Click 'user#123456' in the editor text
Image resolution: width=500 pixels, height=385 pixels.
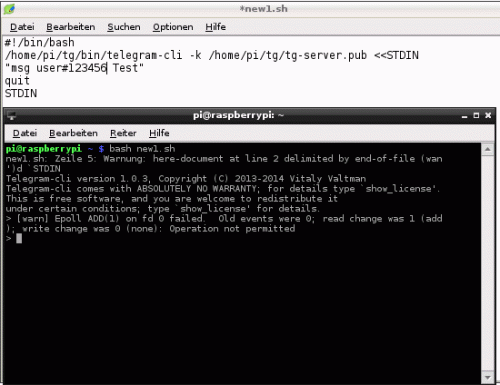[71, 68]
